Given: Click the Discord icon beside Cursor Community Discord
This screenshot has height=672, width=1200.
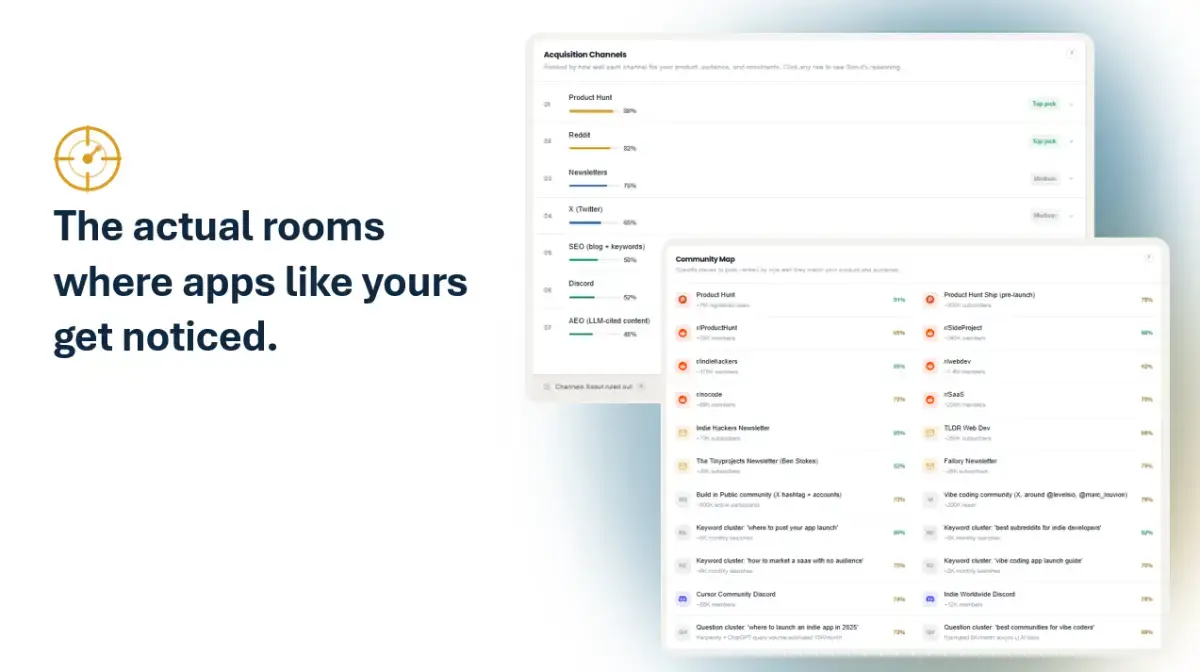Looking at the screenshot, I should [683, 599].
